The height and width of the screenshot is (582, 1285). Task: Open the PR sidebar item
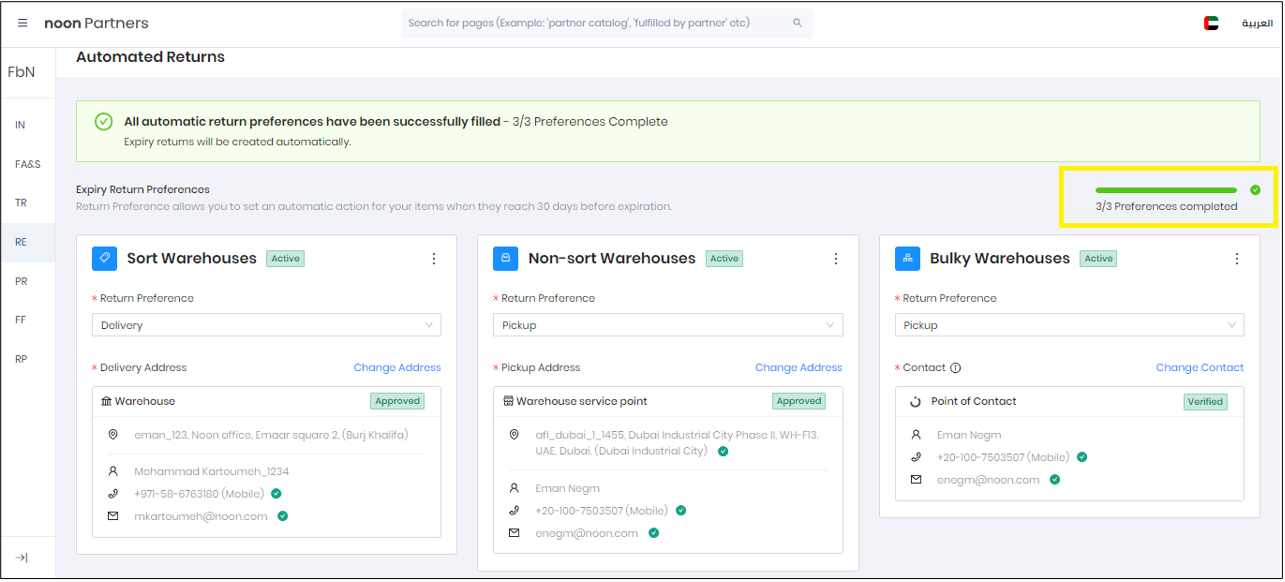[21, 281]
